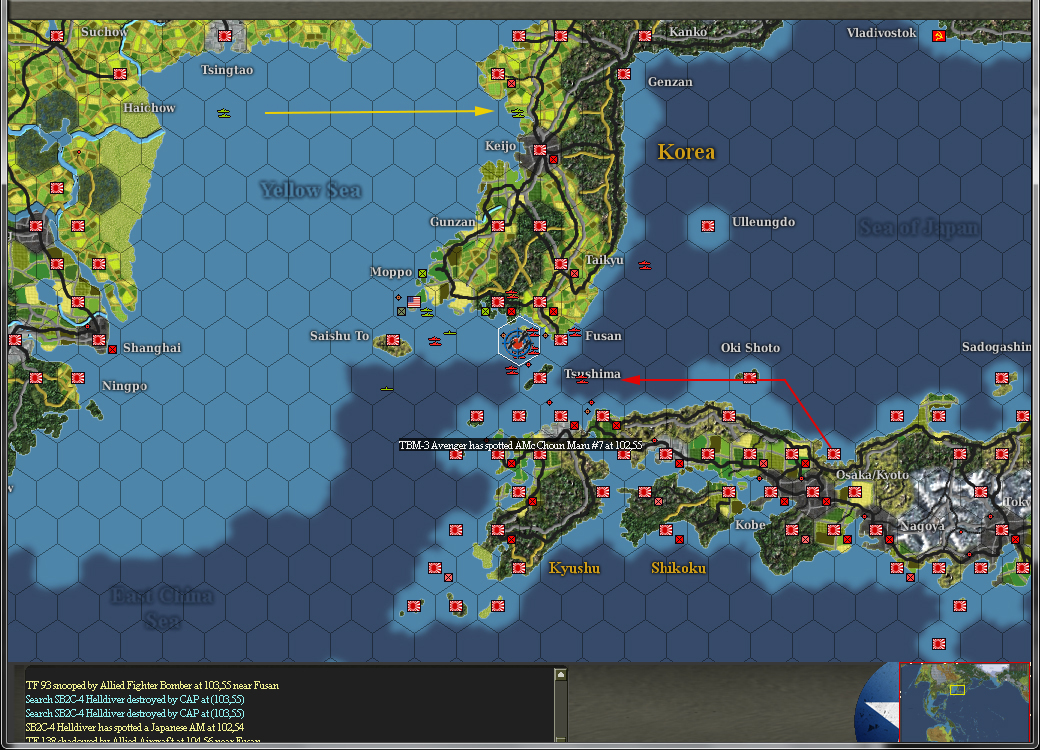Select the Allied ship near Haichow
This screenshot has width=1040, height=750.
pos(224,114)
